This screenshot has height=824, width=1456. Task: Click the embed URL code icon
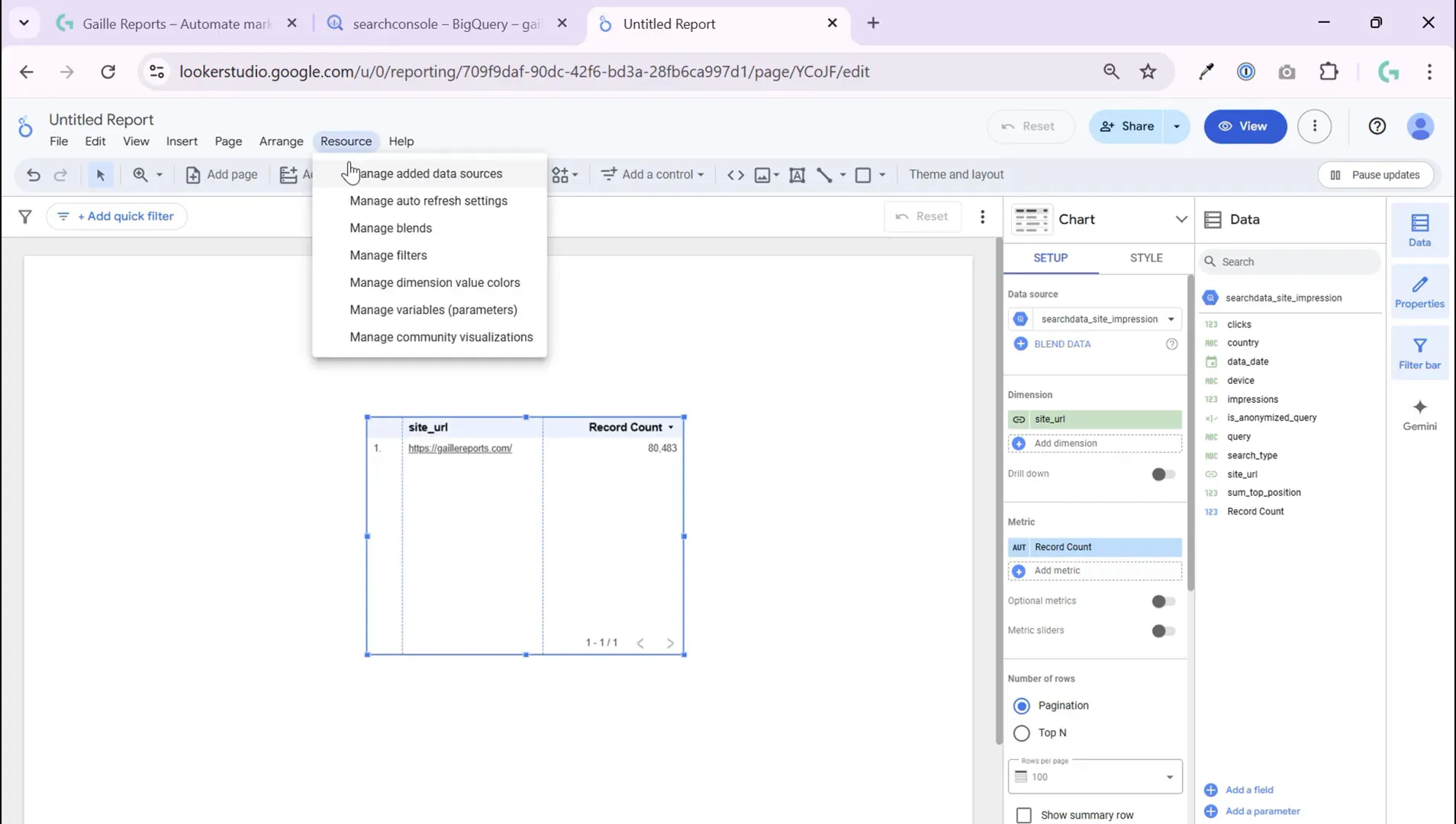[735, 175]
